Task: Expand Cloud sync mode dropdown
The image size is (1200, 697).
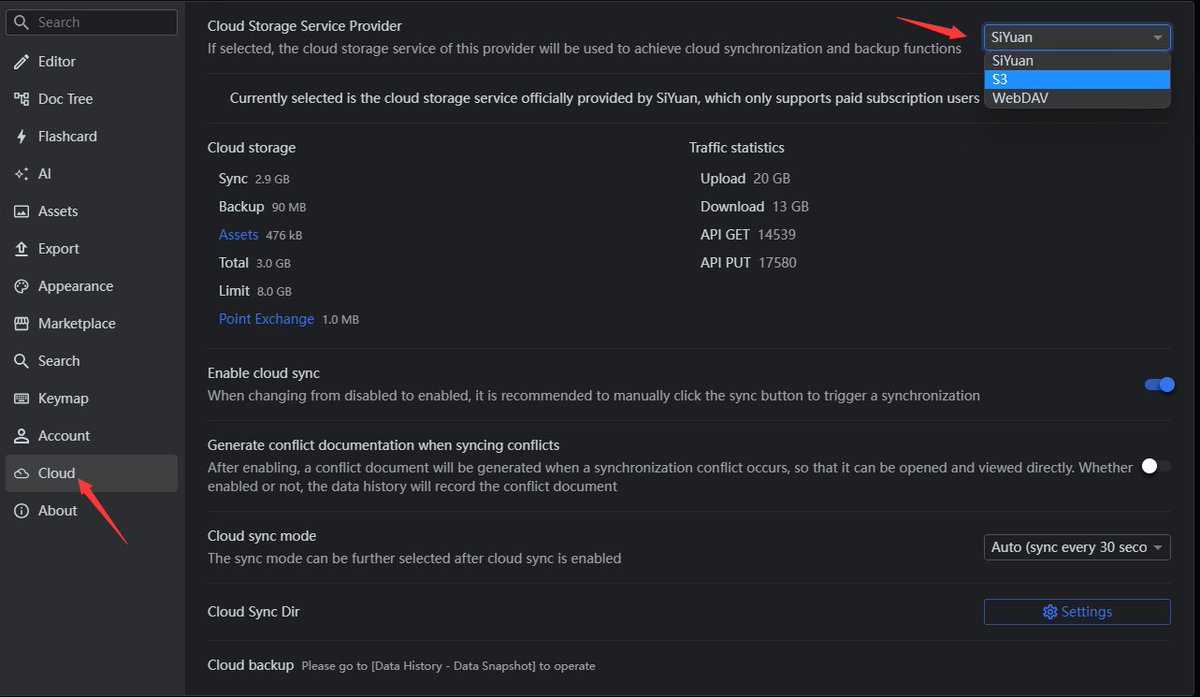Action: click(1077, 547)
